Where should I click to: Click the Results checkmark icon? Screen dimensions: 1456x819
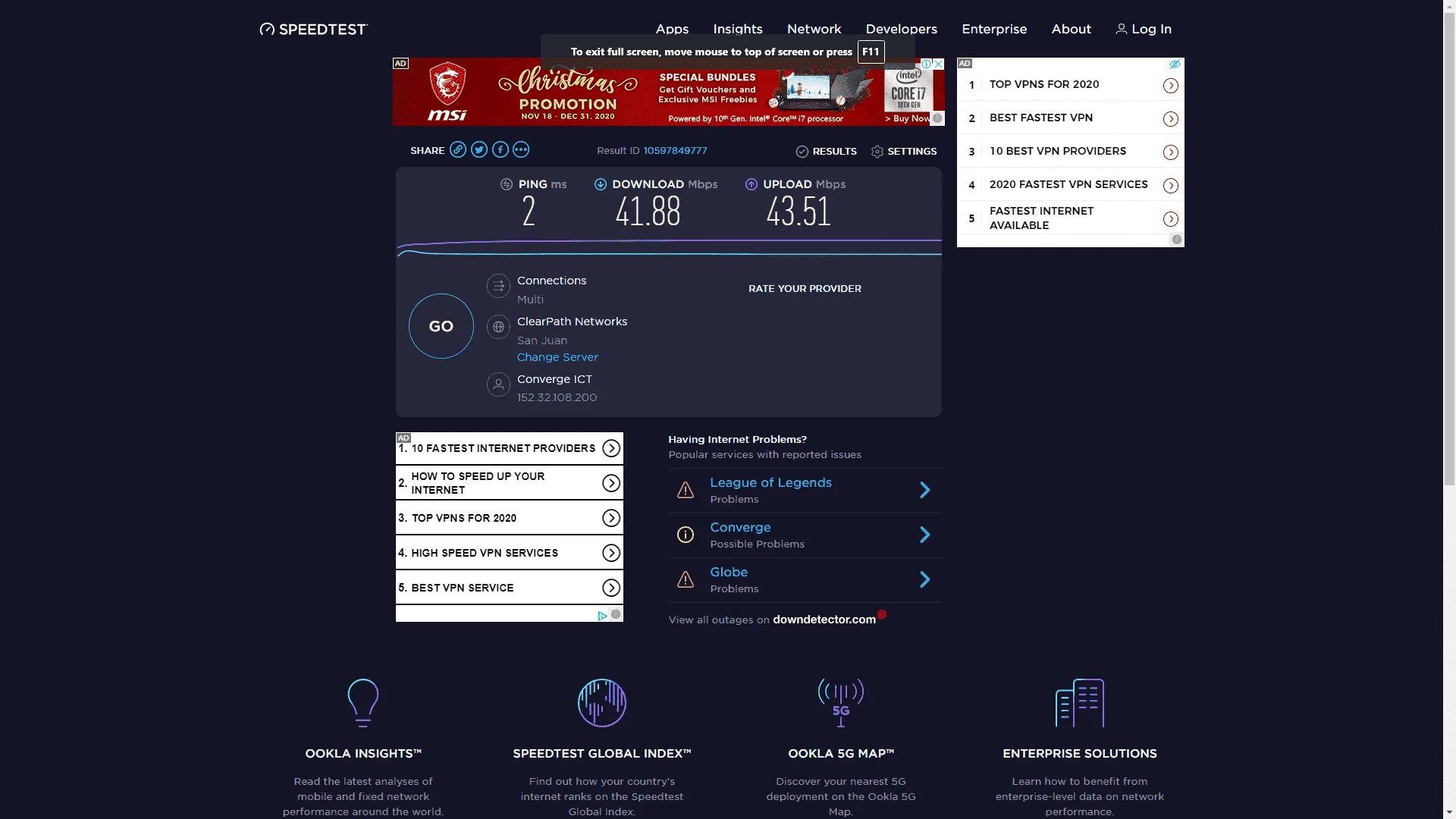[x=802, y=152]
